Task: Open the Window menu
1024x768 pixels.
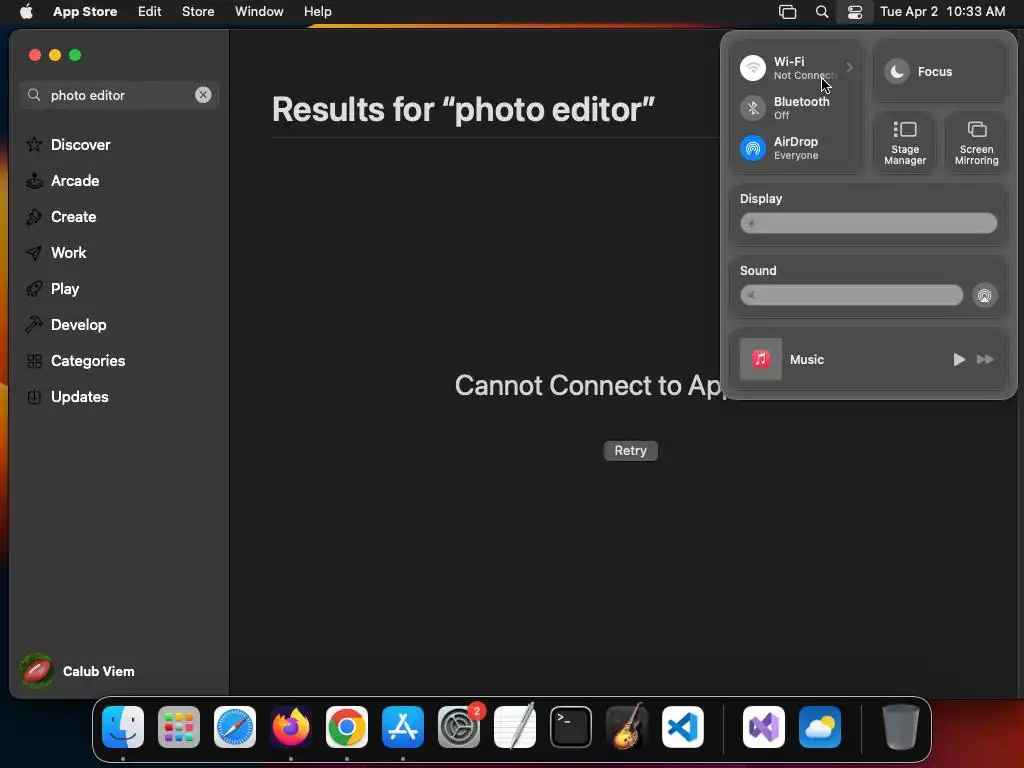Action: click(x=259, y=12)
